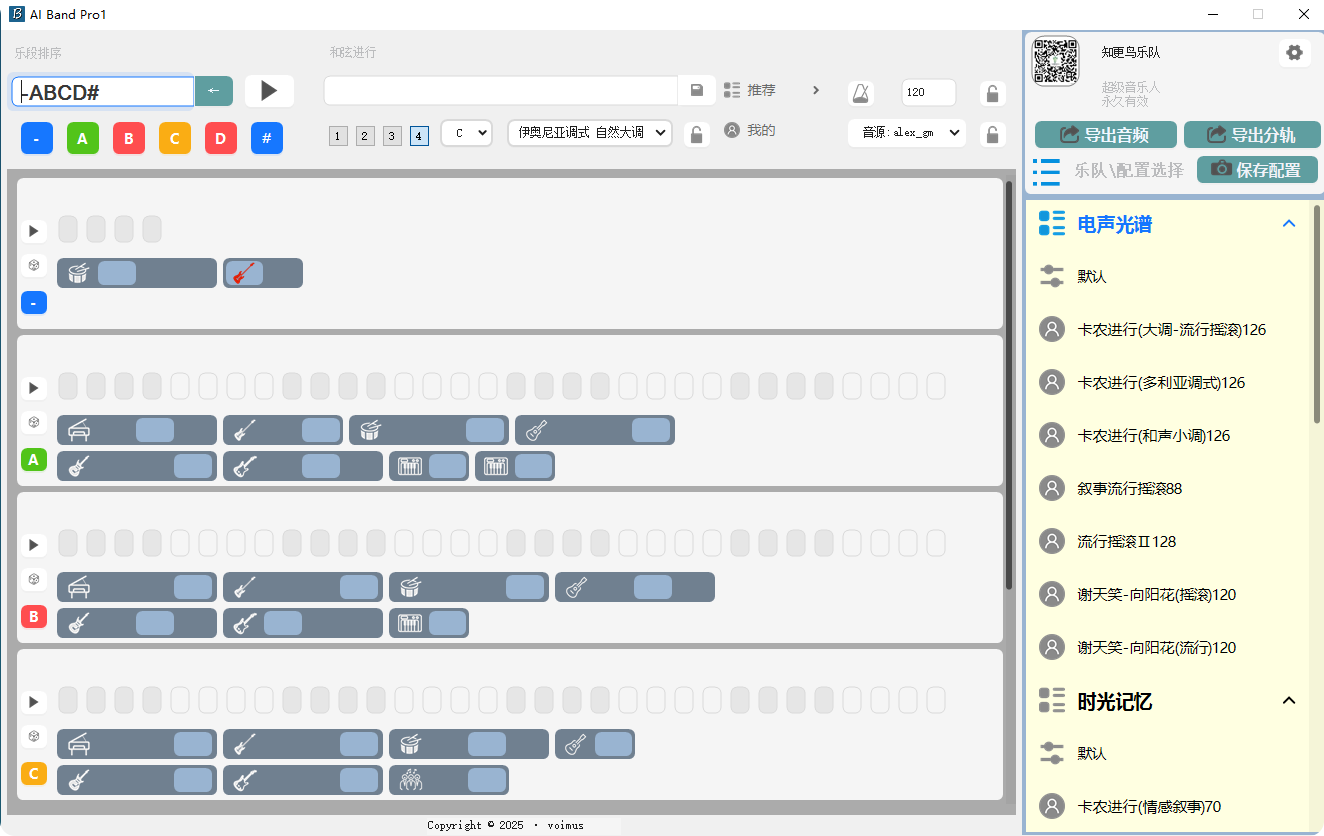
Task: Click the dice randomize icon in section A
Action: coord(34,422)
